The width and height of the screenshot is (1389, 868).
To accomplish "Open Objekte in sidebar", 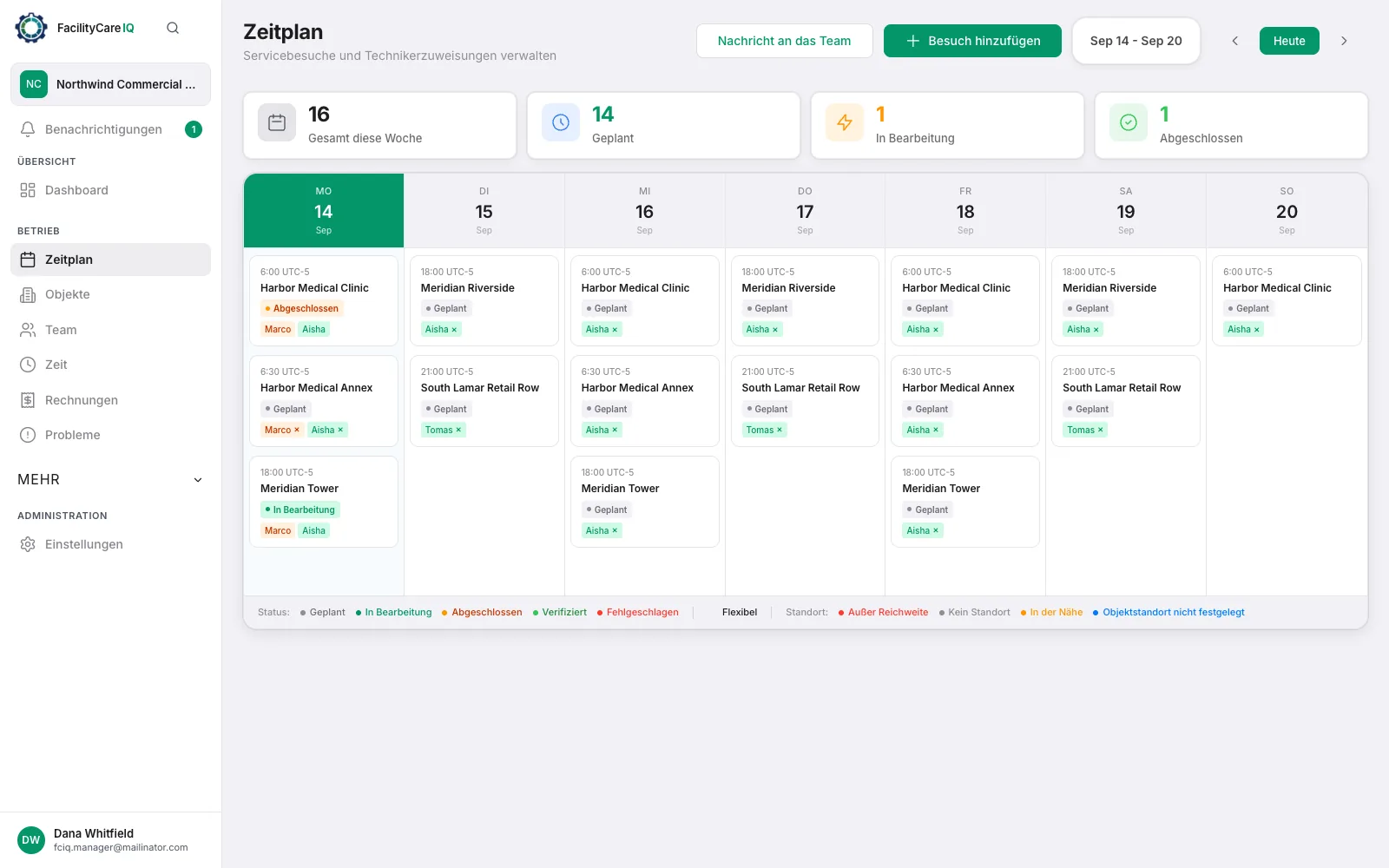I will tap(110, 294).
